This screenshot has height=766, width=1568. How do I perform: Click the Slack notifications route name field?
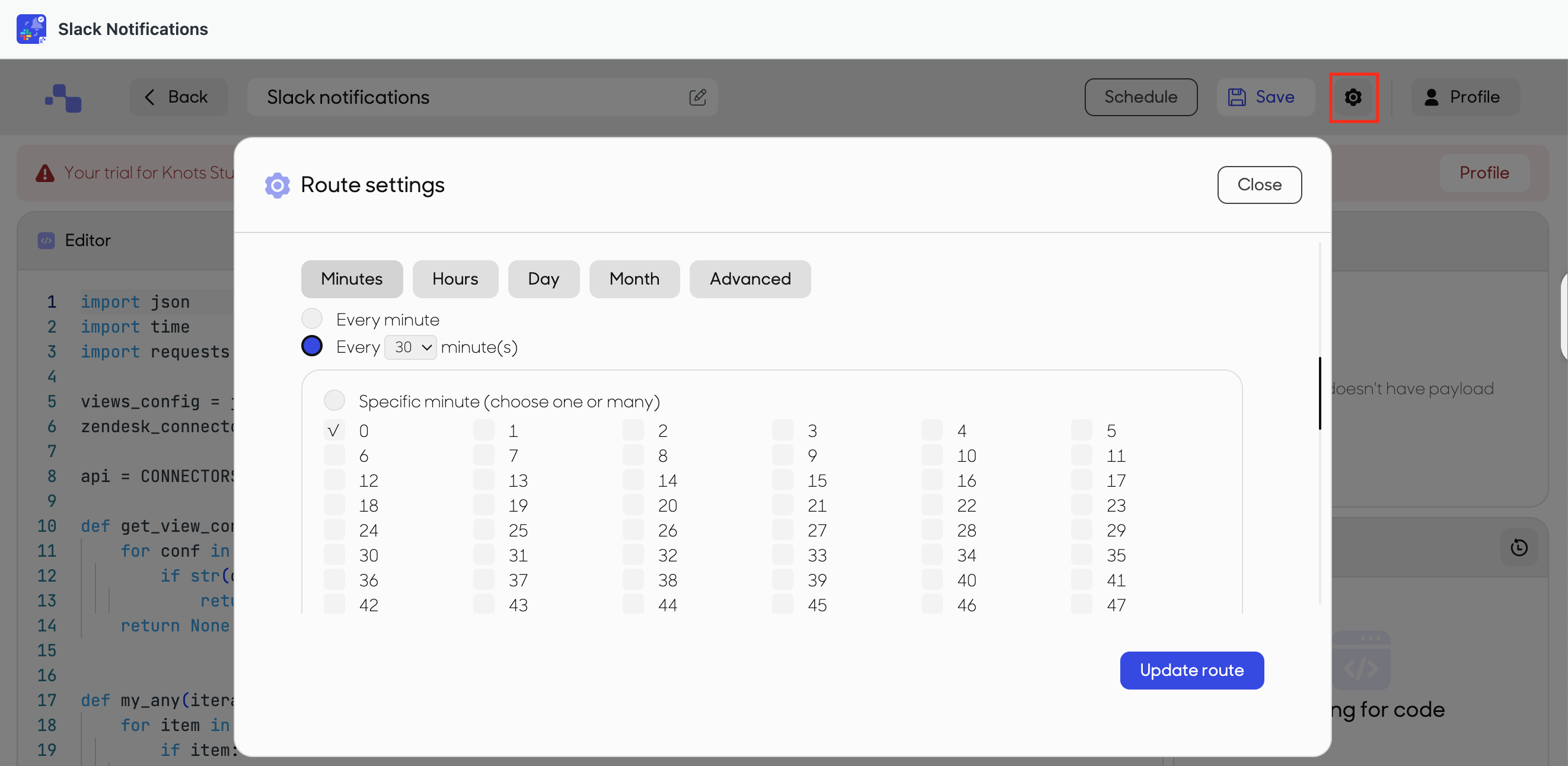[482, 97]
